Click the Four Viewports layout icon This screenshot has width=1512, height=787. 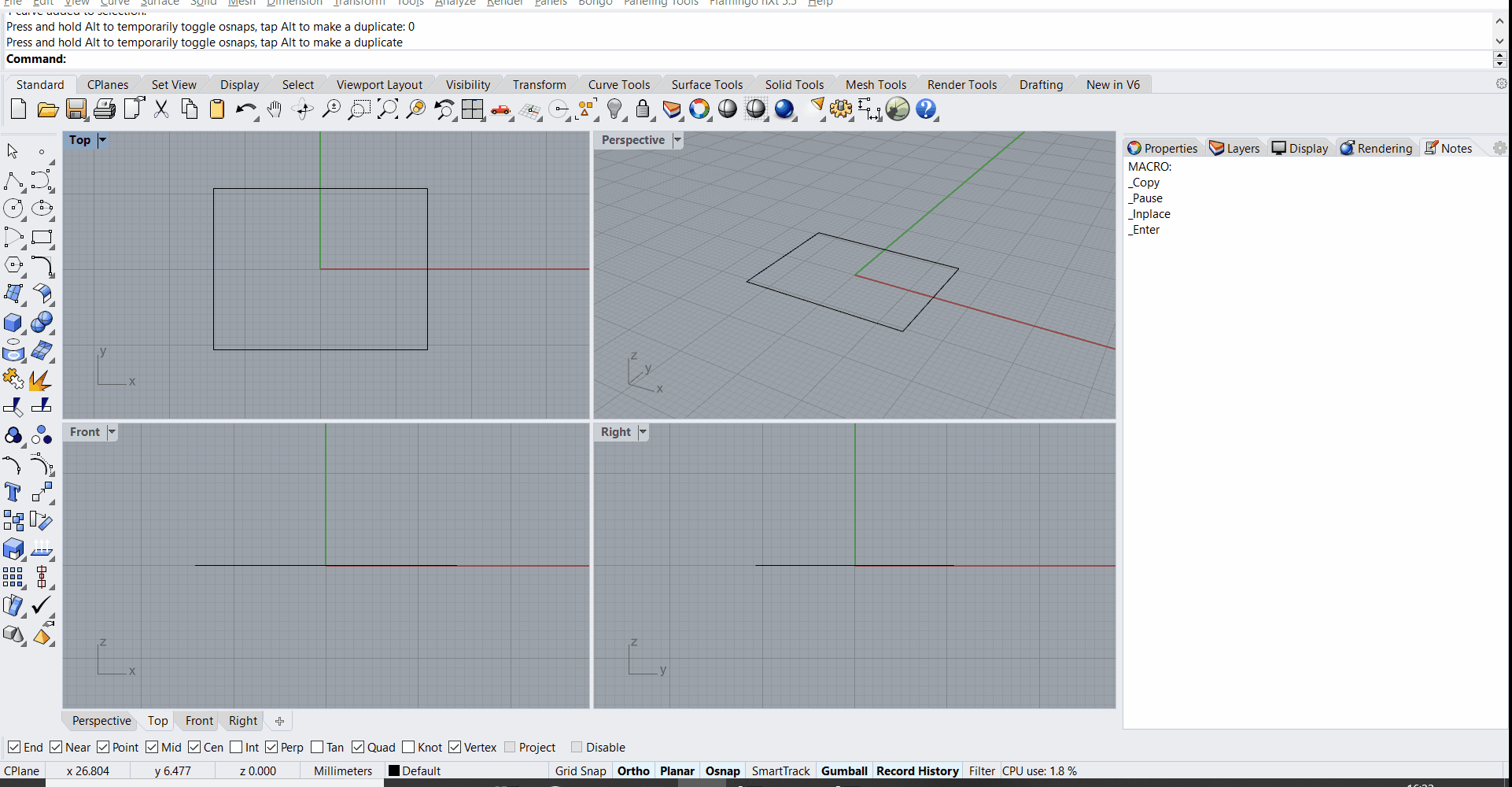coord(473,109)
